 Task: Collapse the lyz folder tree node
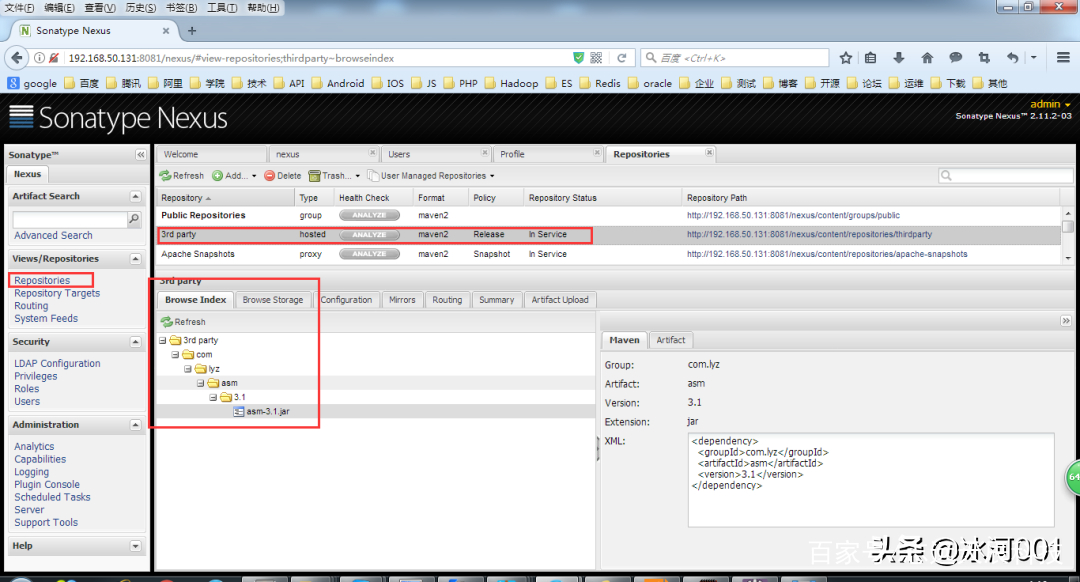(187, 369)
